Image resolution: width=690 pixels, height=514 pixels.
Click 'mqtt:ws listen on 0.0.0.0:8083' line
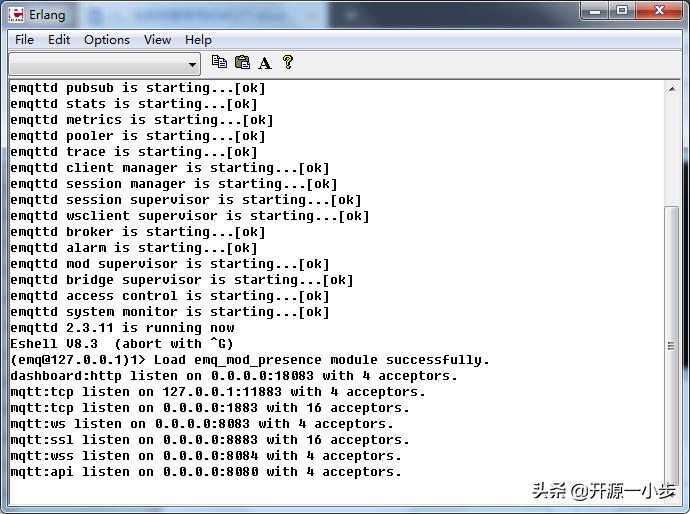[x=202, y=424]
